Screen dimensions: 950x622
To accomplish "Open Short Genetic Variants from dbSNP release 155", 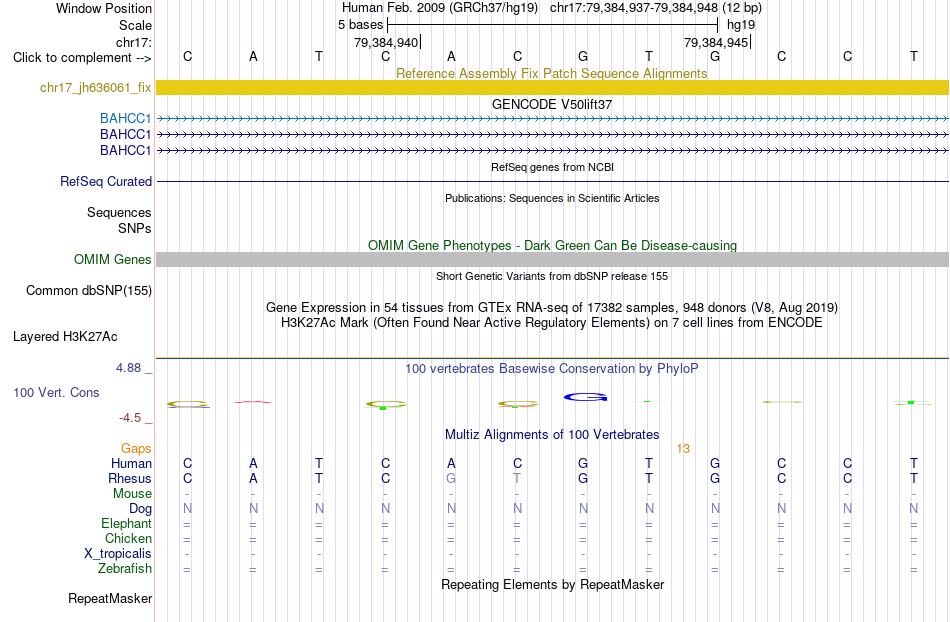I will click(552, 276).
